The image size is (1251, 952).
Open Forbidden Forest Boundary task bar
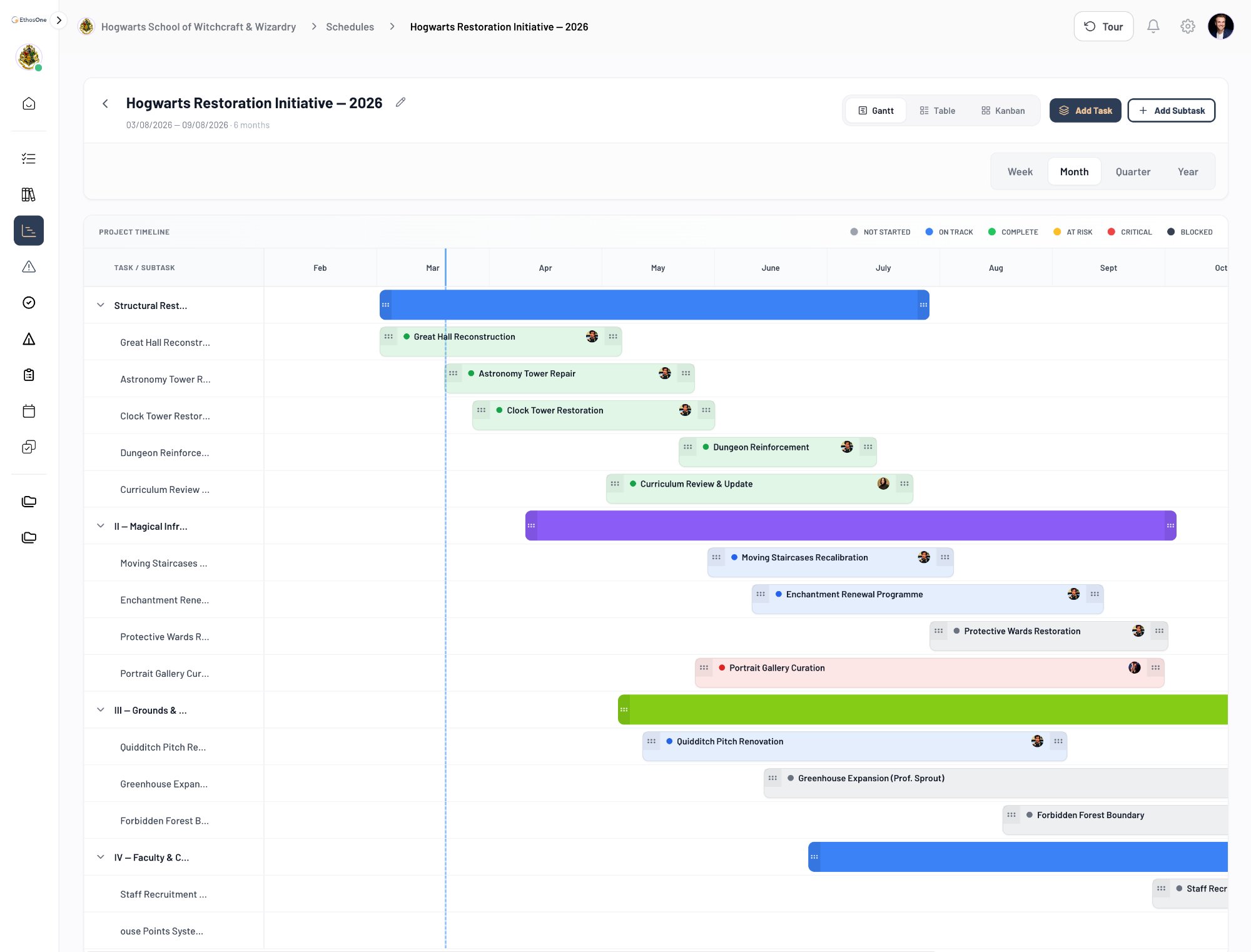(1115, 819)
